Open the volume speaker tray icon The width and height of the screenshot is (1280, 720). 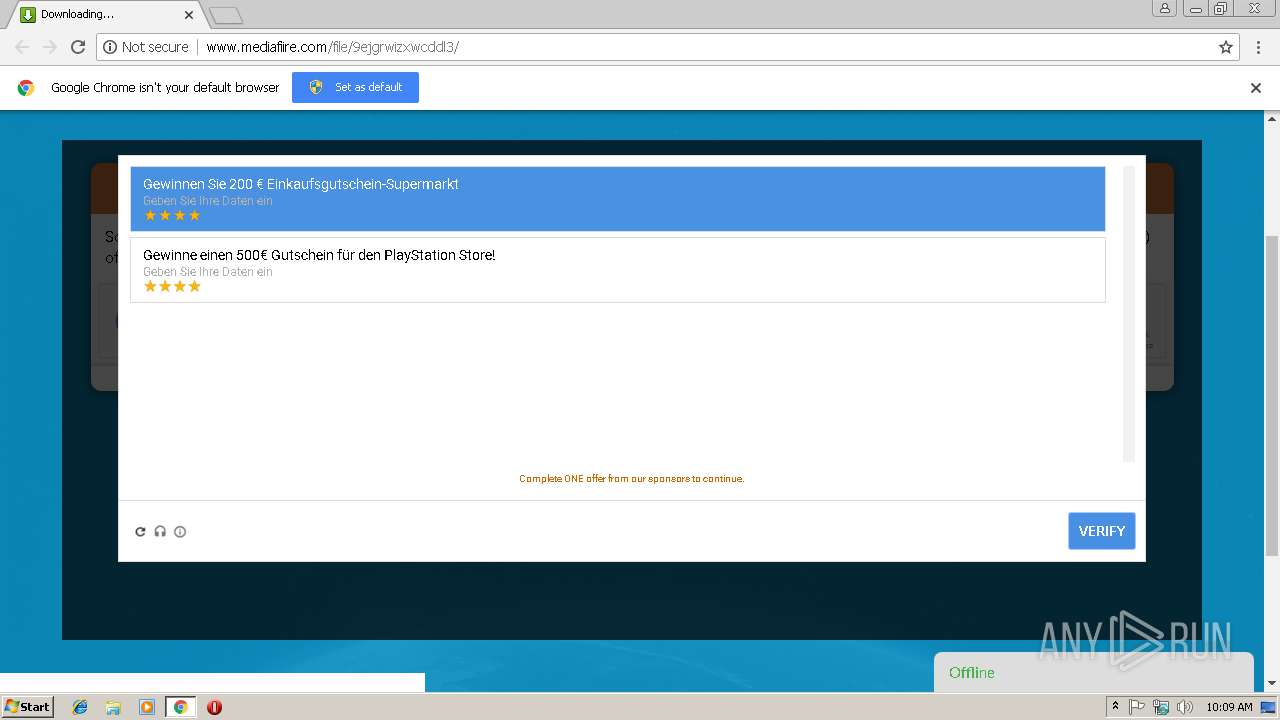click(1185, 707)
